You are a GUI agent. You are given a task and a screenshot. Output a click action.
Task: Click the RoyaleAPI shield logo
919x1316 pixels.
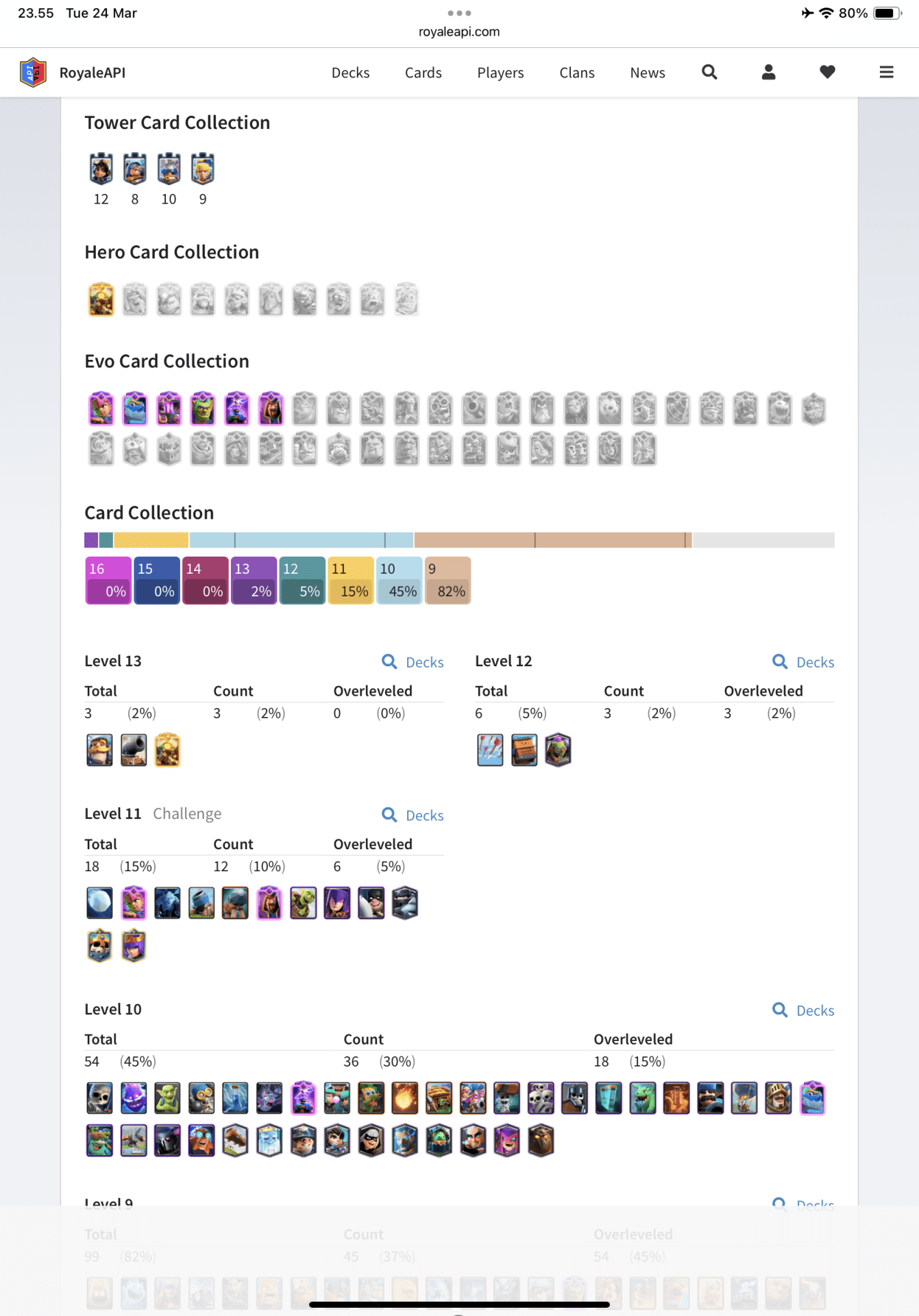(33, 72)
